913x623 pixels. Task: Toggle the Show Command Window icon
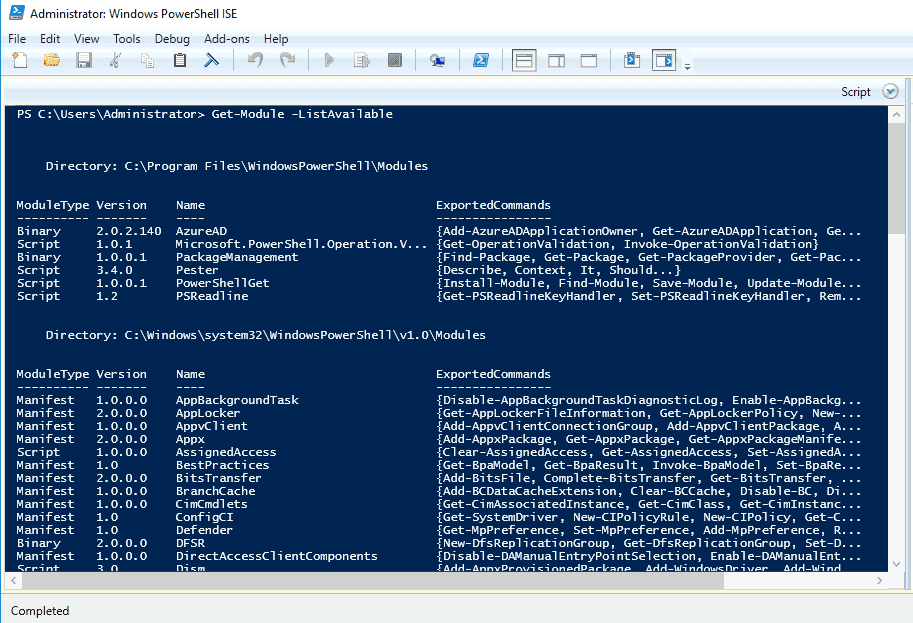pos(632,61)
